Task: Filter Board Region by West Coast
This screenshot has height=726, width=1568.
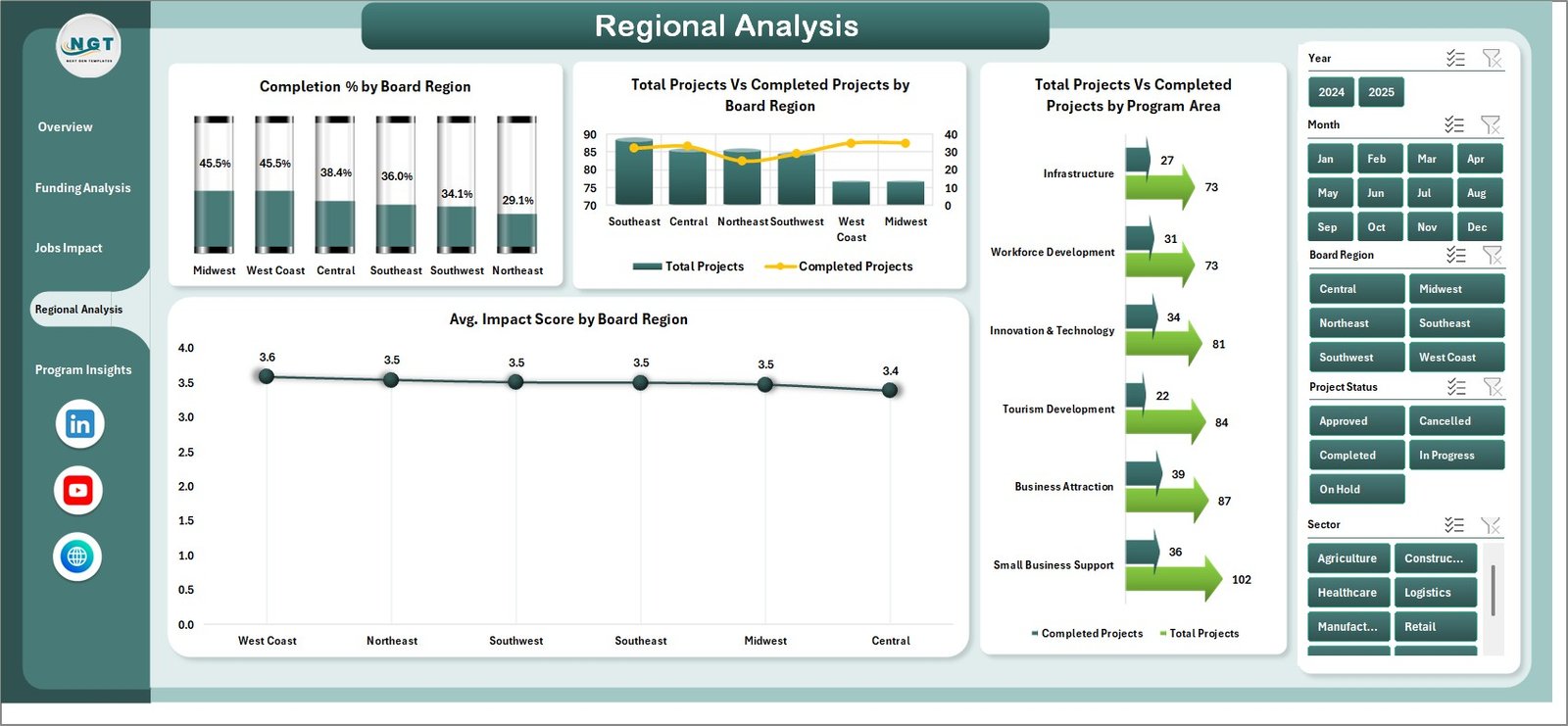Action: coord(1457,358)
